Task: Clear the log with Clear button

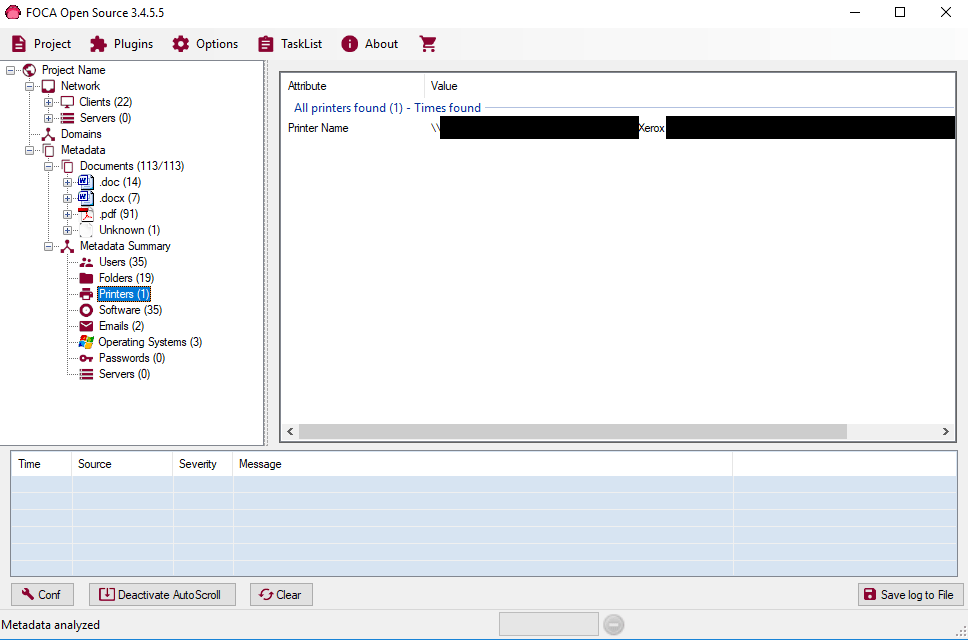Action: click(x=281, y=595)
